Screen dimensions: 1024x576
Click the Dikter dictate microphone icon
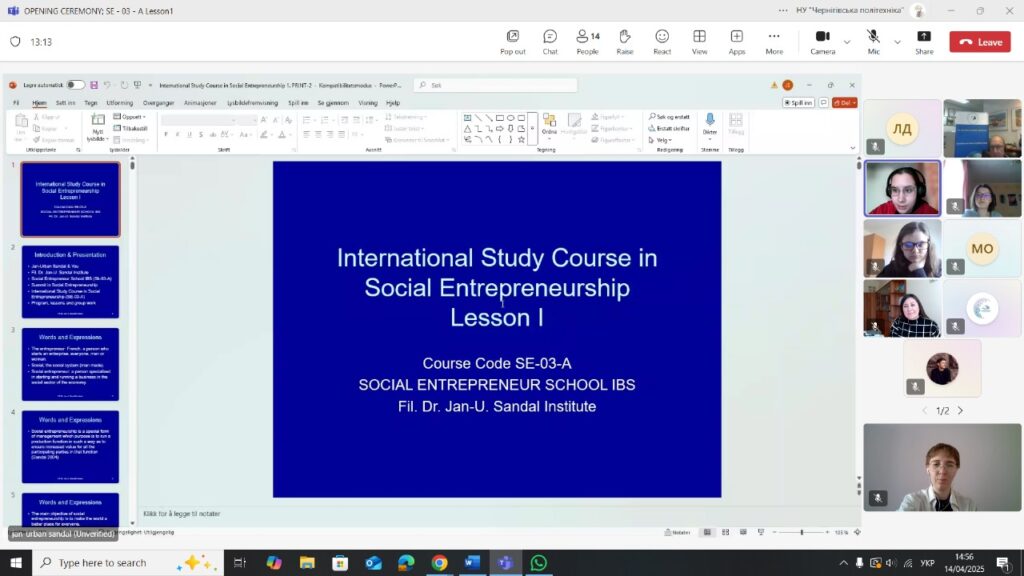click(710, 120)
